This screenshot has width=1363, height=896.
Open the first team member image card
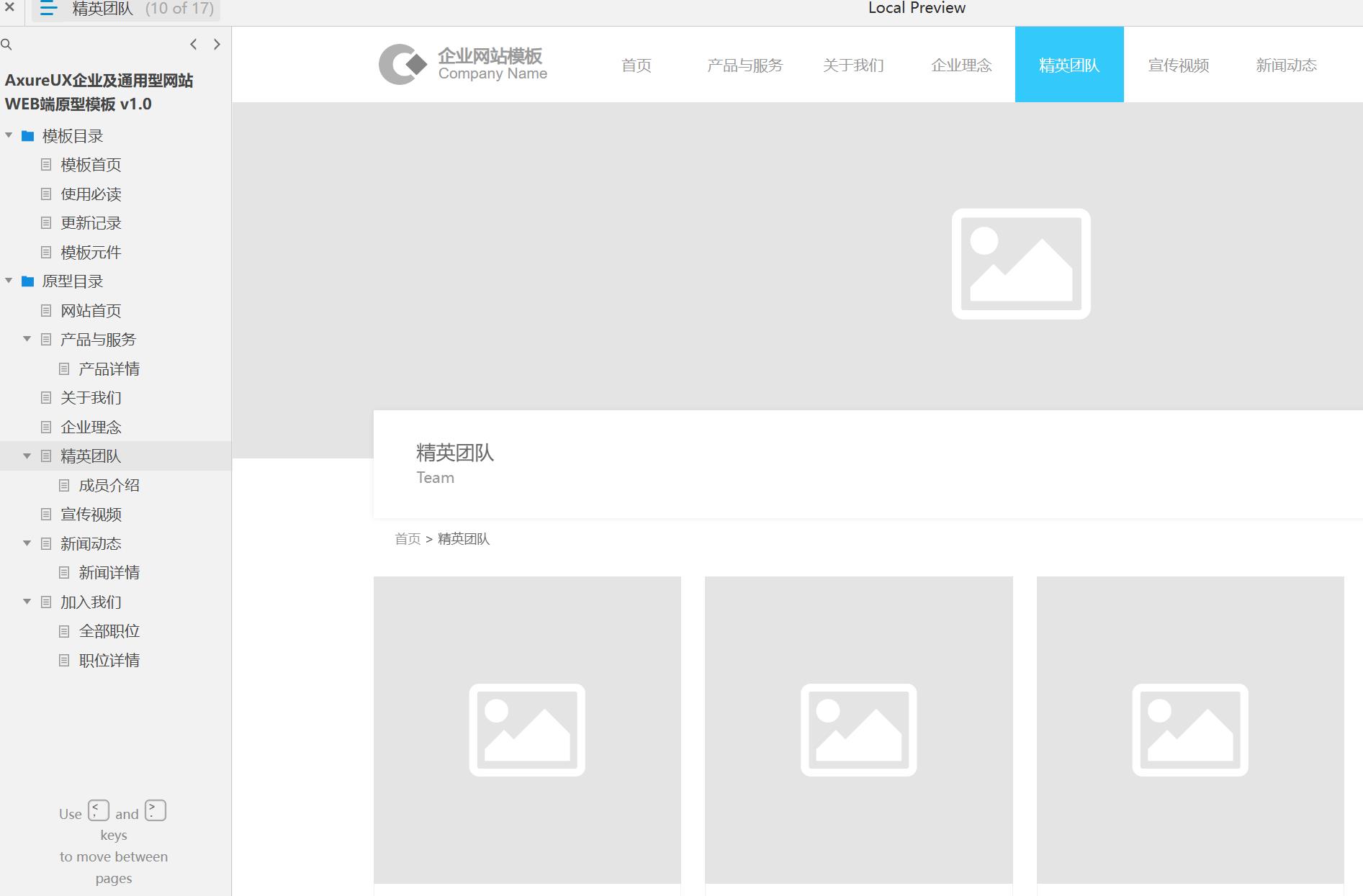point(527,730)
